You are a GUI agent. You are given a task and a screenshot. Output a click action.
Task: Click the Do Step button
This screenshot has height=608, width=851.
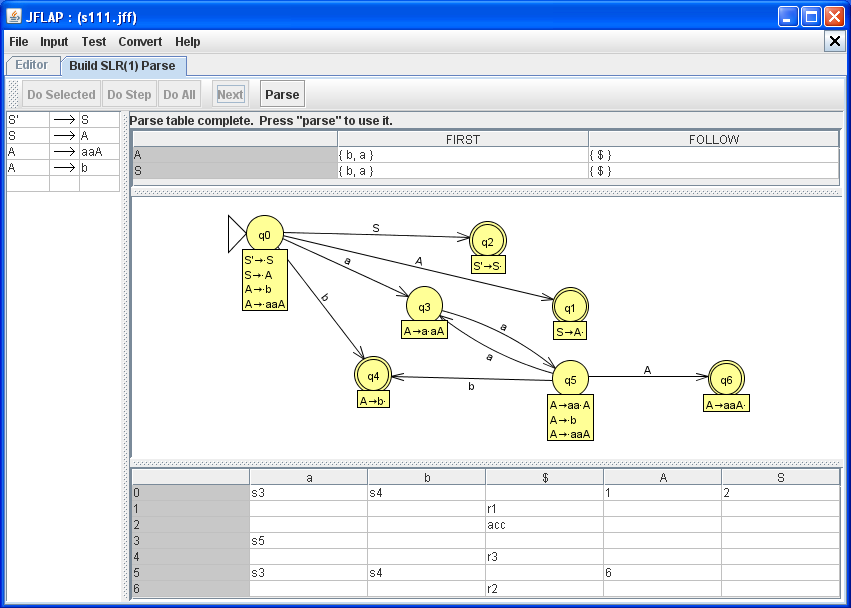click(129, 95)
